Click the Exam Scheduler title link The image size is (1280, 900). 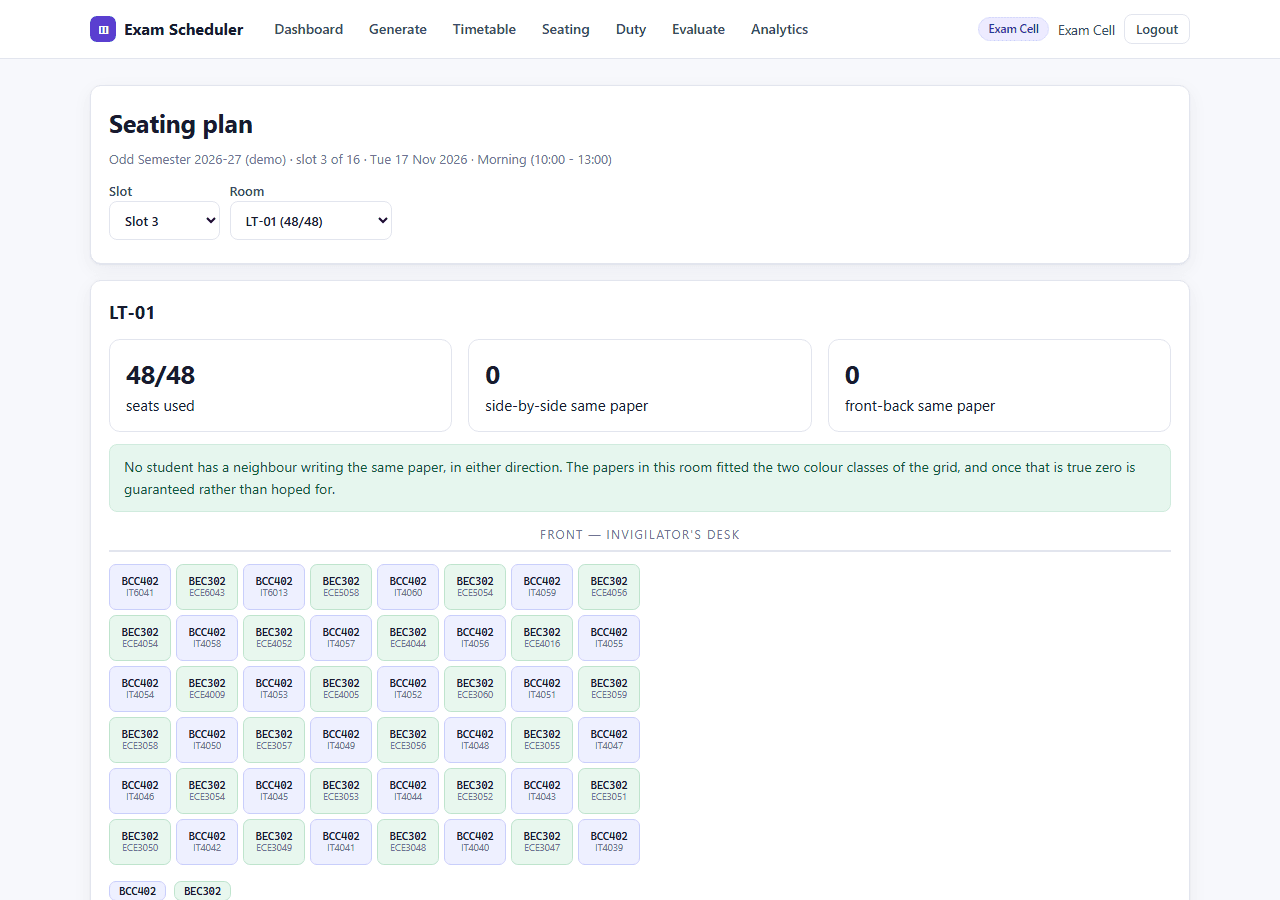pyautogui.click(x=184, y=29)
